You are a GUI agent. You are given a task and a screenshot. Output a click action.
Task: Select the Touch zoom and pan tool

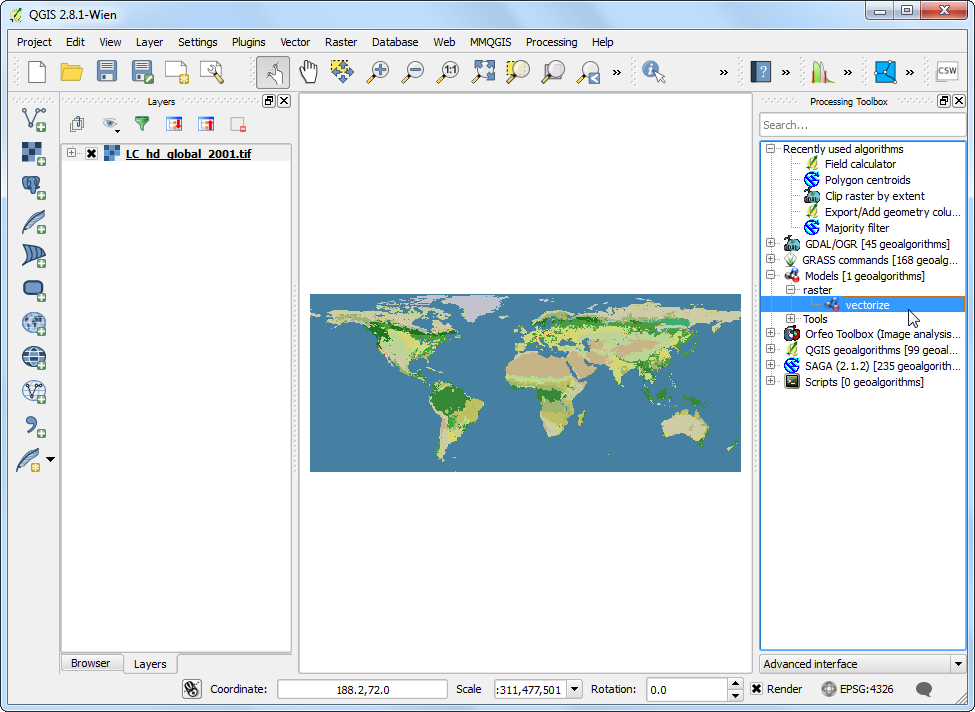click(272, 72)
